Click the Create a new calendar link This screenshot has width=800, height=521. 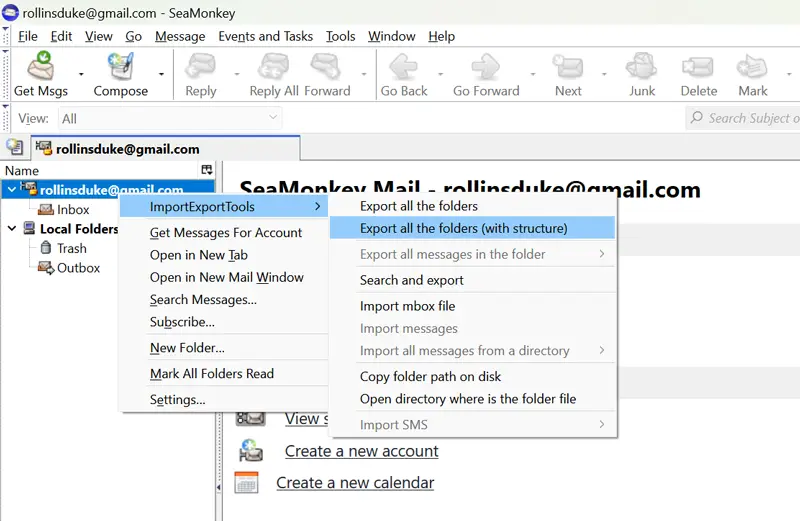[x=355, y=483]
